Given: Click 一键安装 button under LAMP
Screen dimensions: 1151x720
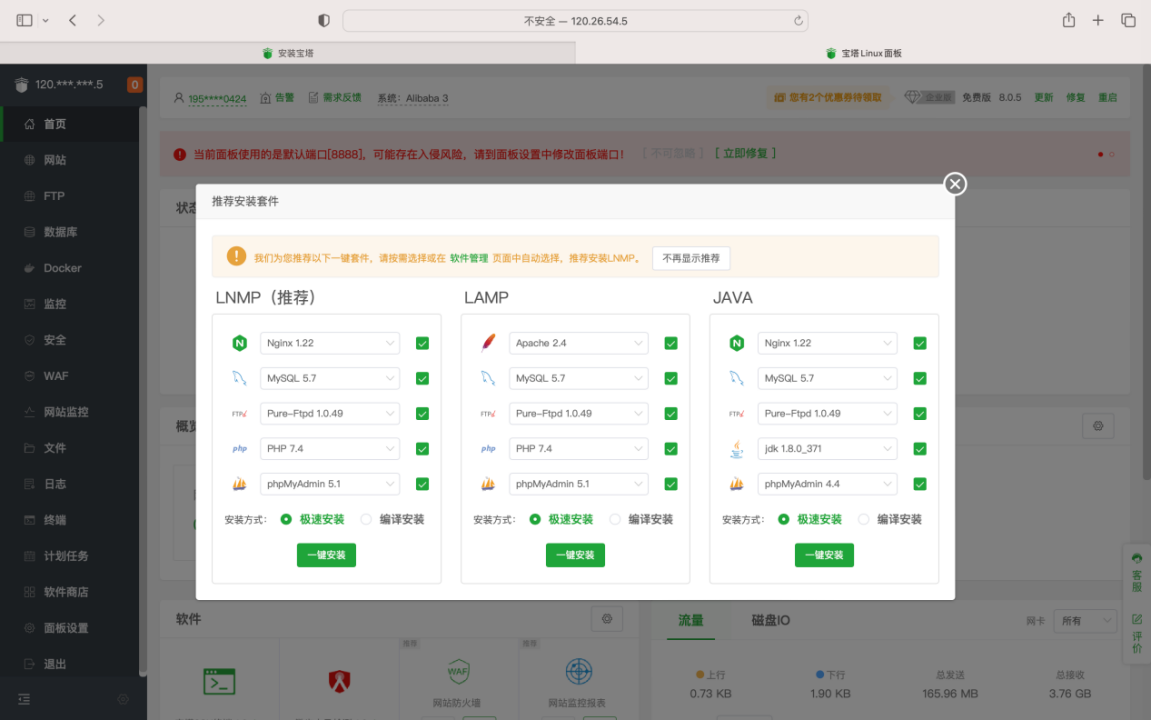Looking at the screenshot, I should pos(575,555).
